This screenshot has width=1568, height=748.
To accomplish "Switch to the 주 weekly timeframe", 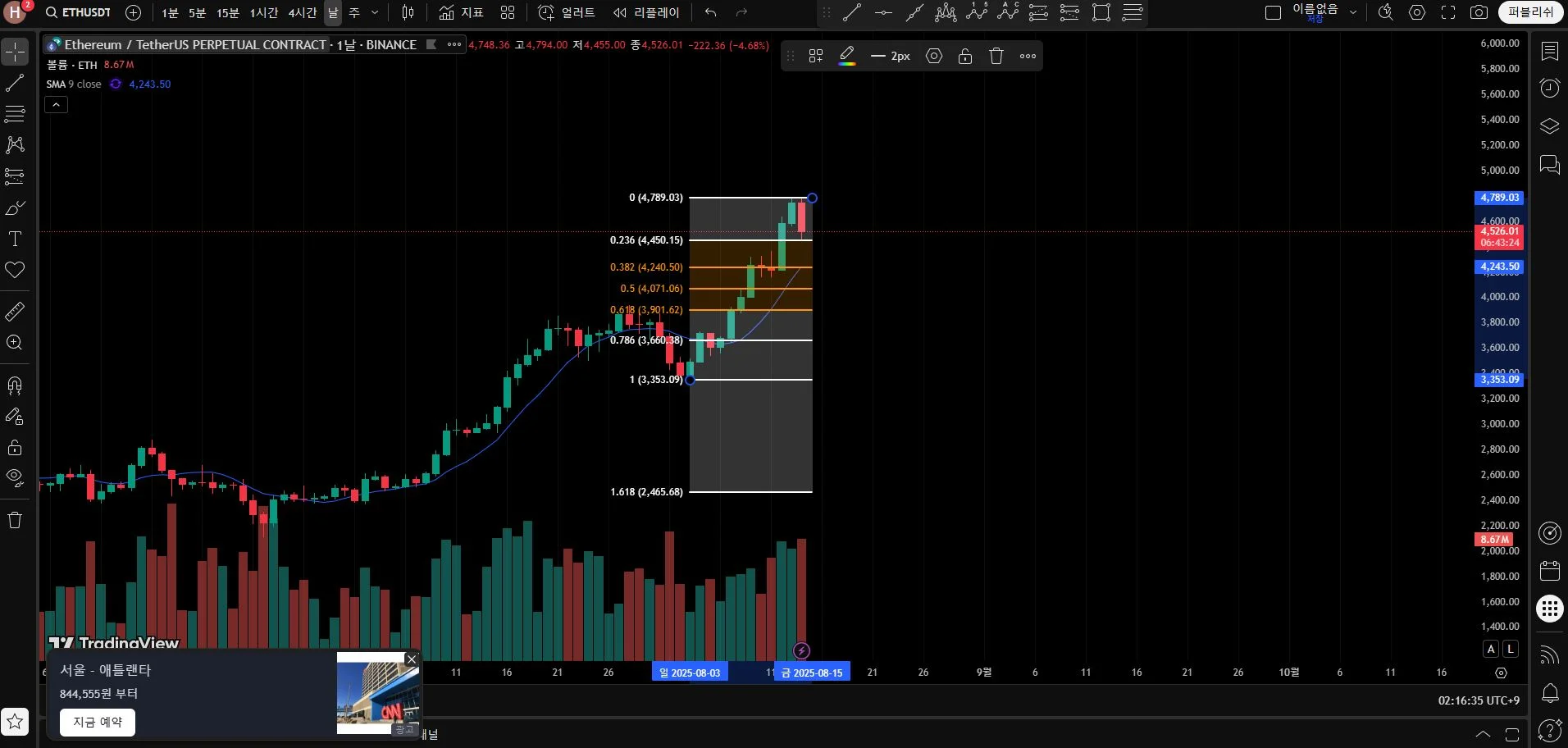I will pyautogui.click(x=354, y=12).
